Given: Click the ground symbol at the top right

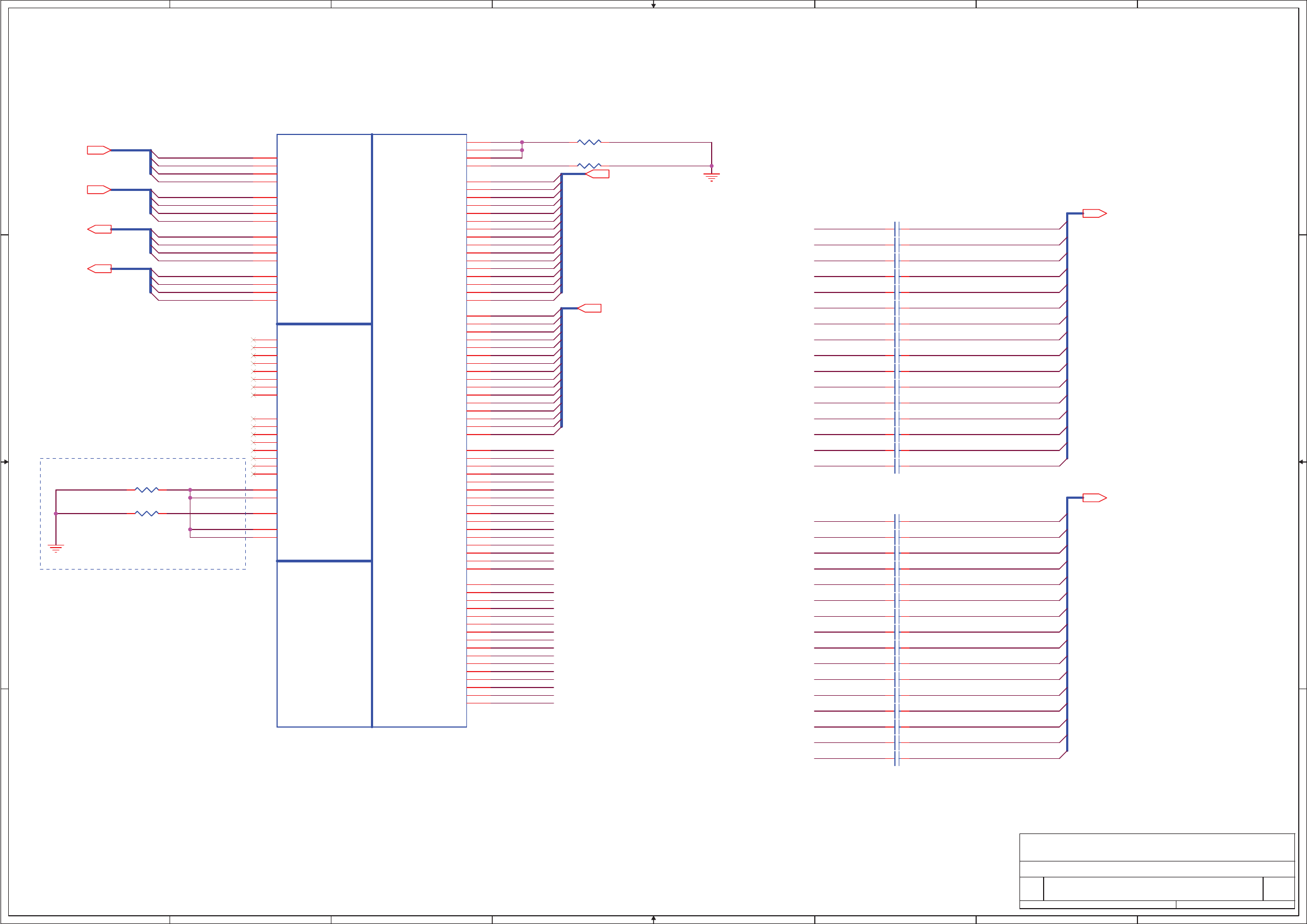Looking at the screenshot, I should 712,177.
